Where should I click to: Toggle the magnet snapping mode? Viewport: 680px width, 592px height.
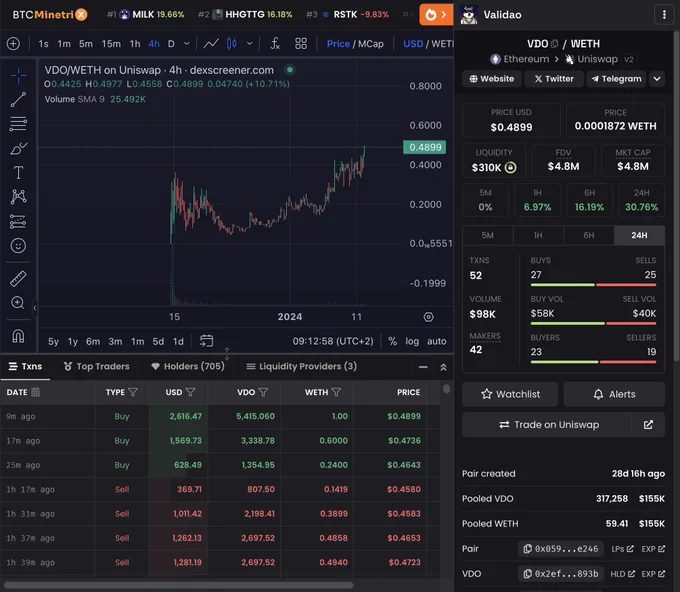18,336
